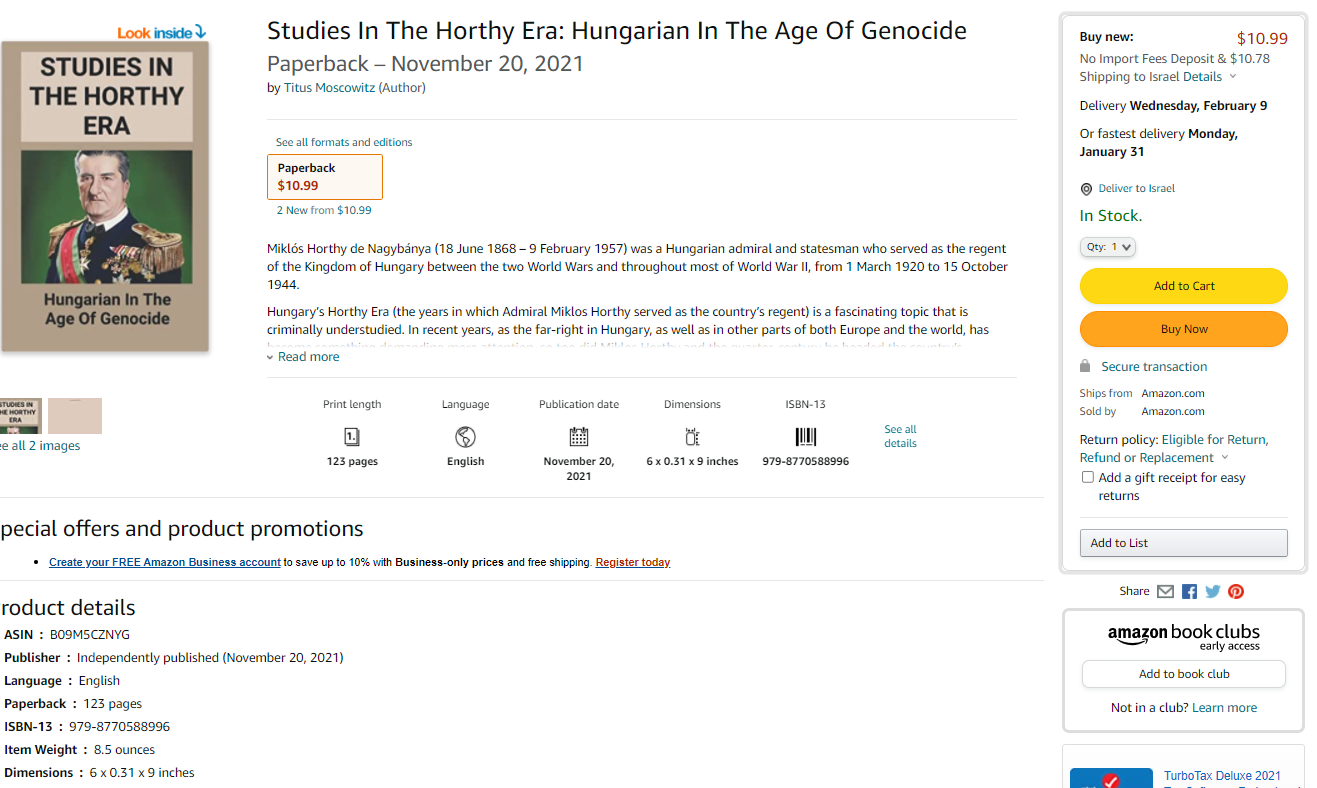This screenshot has width=1317, height=788.
Task: Click the print length page icon
Action: [x=352, y=436]
